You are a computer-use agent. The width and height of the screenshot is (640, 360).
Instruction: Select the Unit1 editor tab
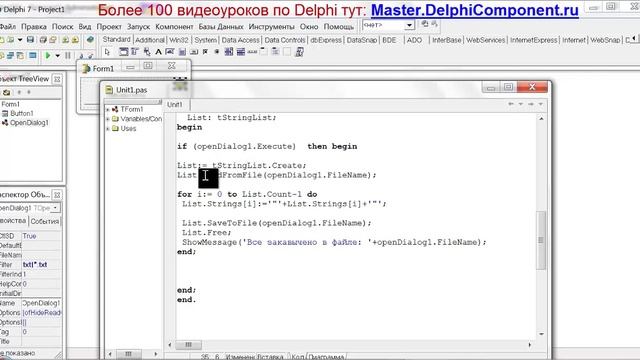pyautogui.click(x=175, y=104)
